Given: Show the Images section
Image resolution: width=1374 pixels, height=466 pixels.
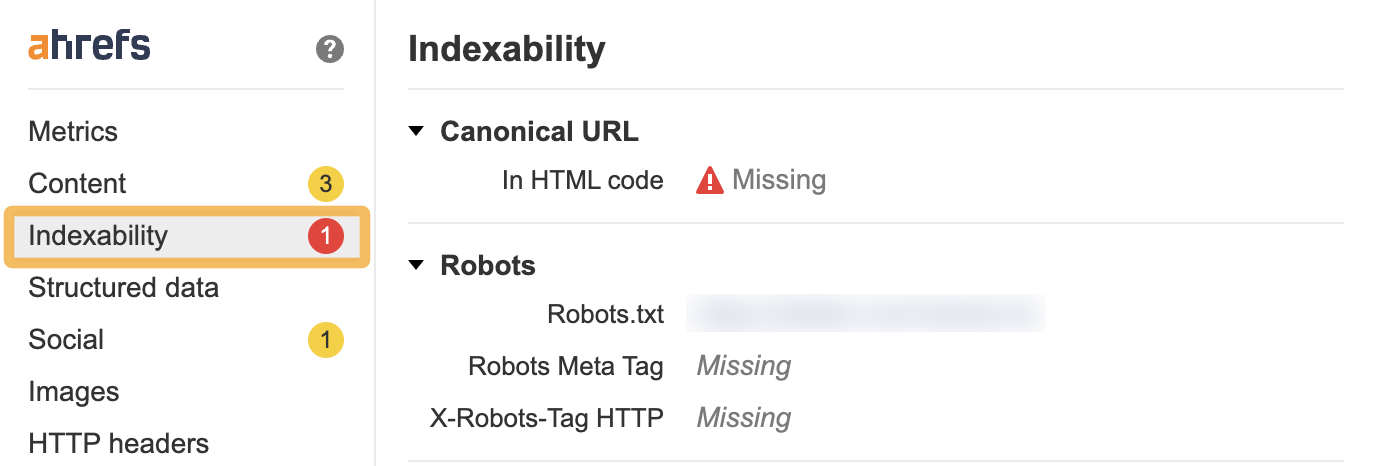Looking at the screenshot, I should point(74,392).
